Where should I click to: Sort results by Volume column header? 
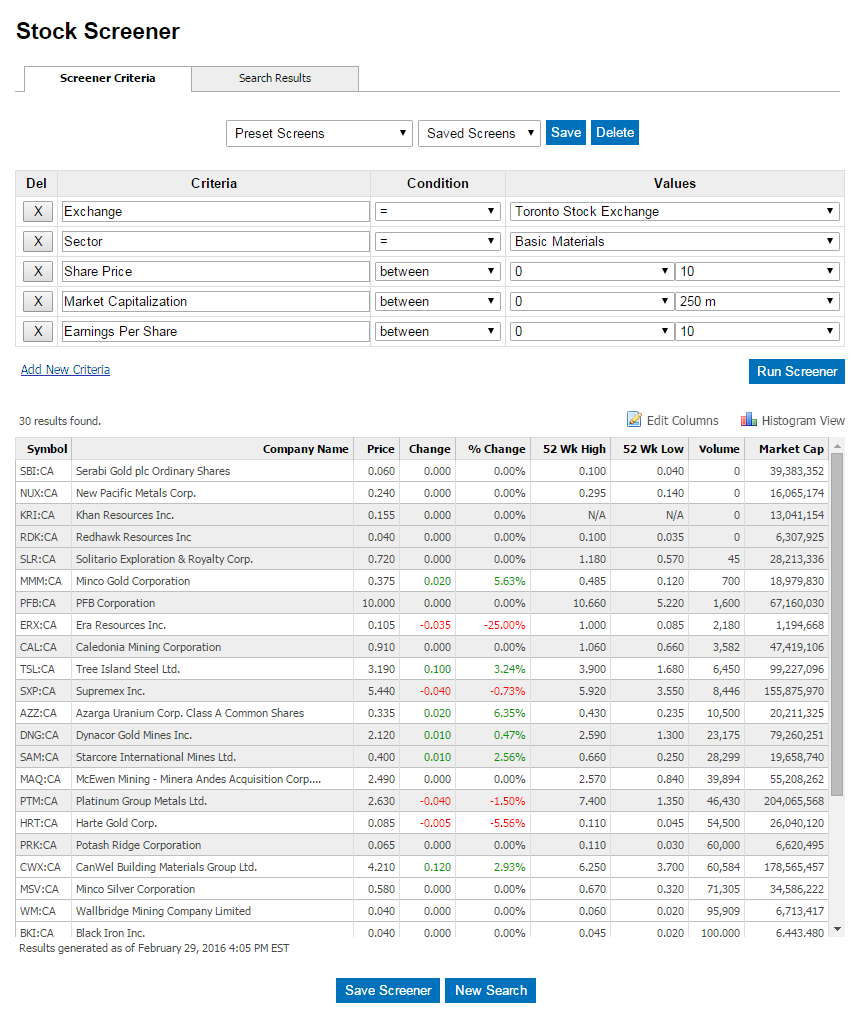(x=719, y=449)
